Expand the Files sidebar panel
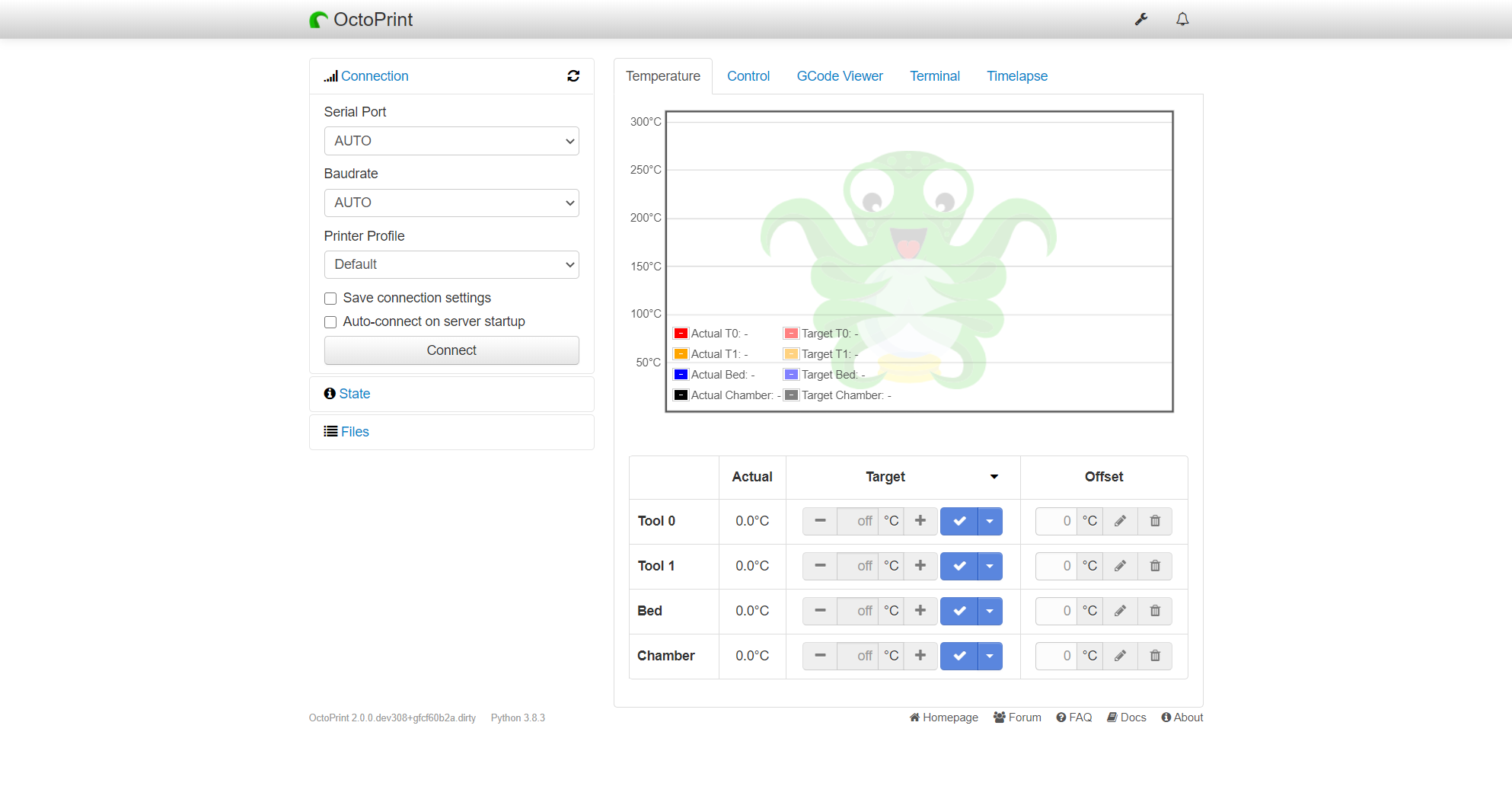Image resolution: width=1512 pixels, height=799 pixels. [x=355, y=432]
